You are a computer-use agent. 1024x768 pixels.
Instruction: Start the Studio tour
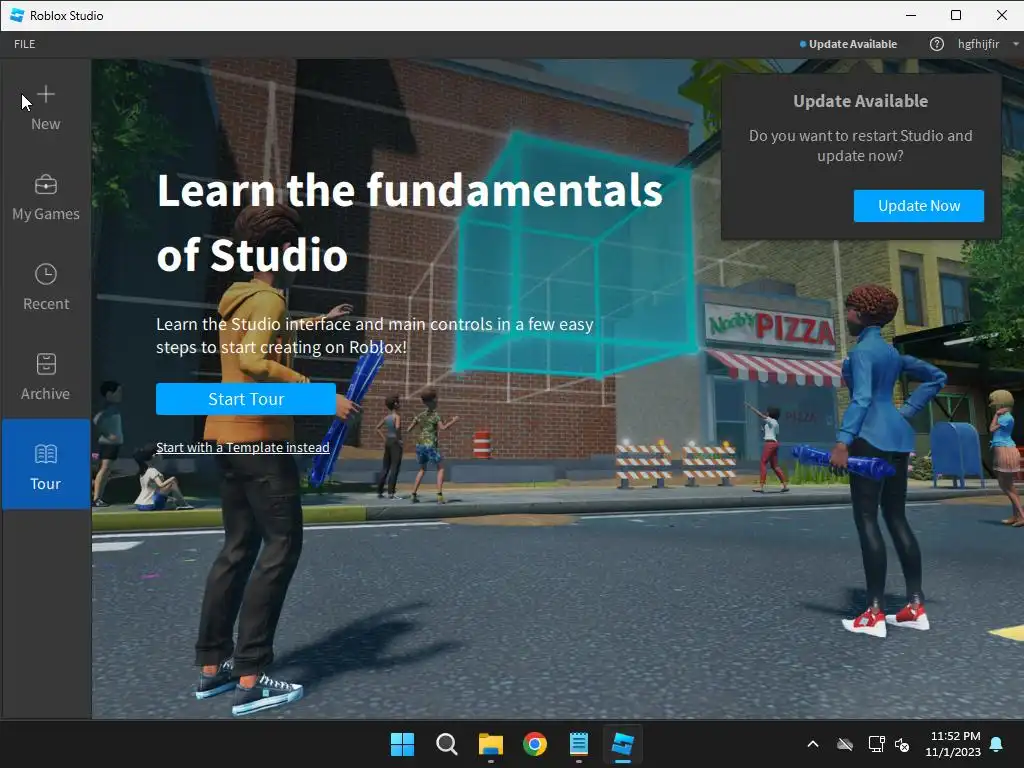tap(246, 399)
